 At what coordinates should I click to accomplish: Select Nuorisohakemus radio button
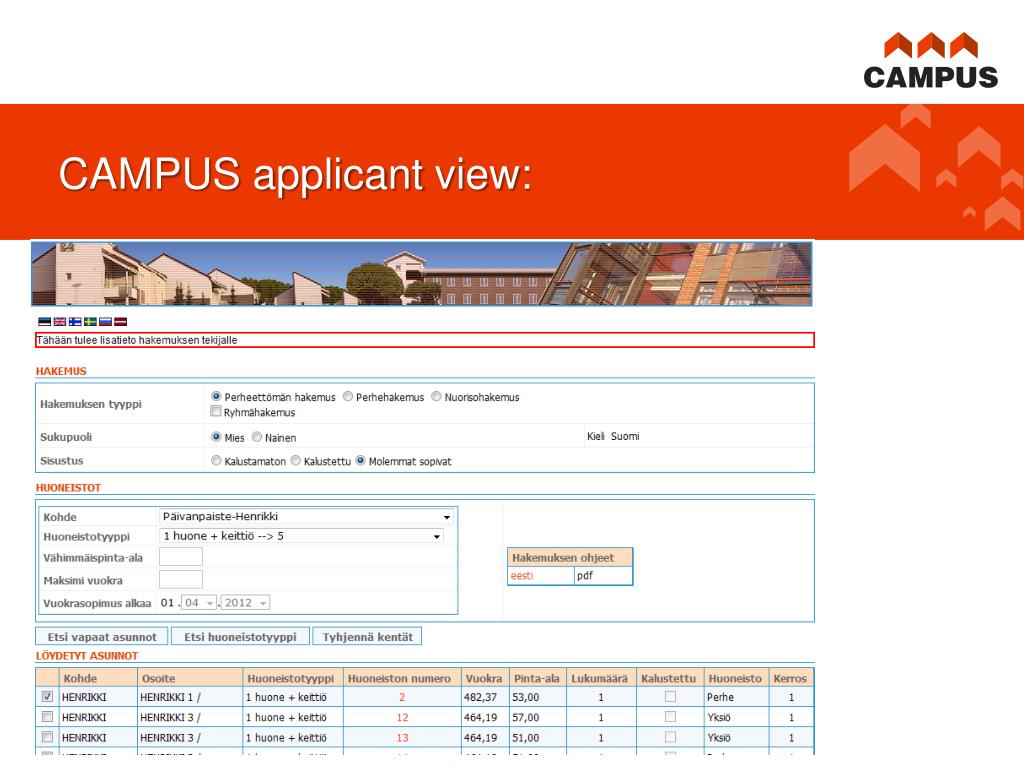pos(436,396)
